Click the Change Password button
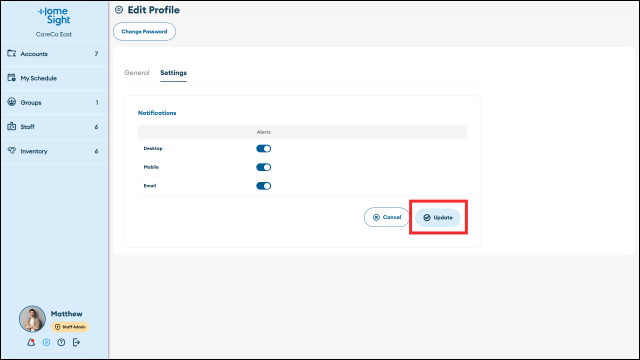Screen dimensions: 640x360 pos(144,31)
